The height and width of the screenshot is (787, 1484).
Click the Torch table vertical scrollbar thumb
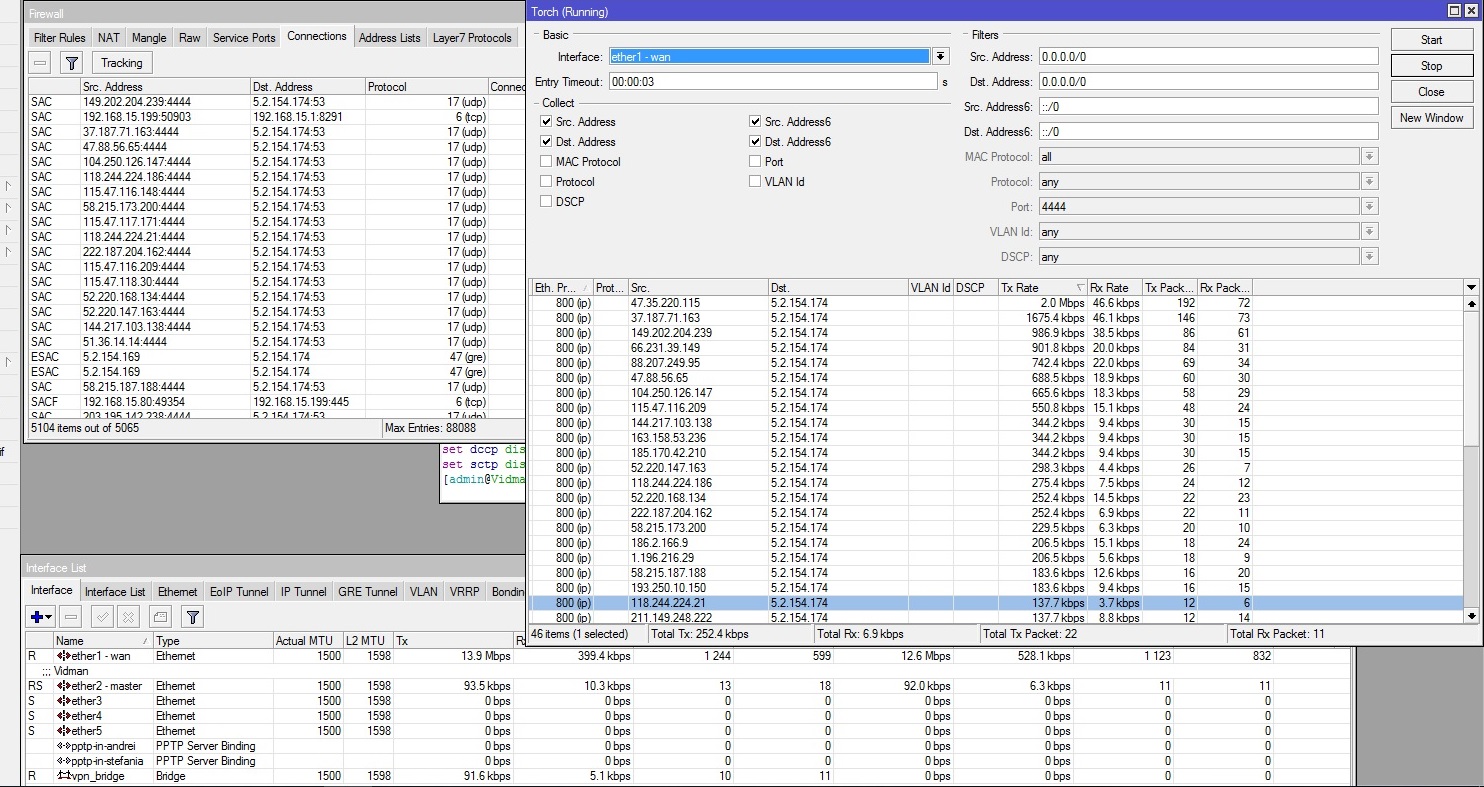point(1471,378)
